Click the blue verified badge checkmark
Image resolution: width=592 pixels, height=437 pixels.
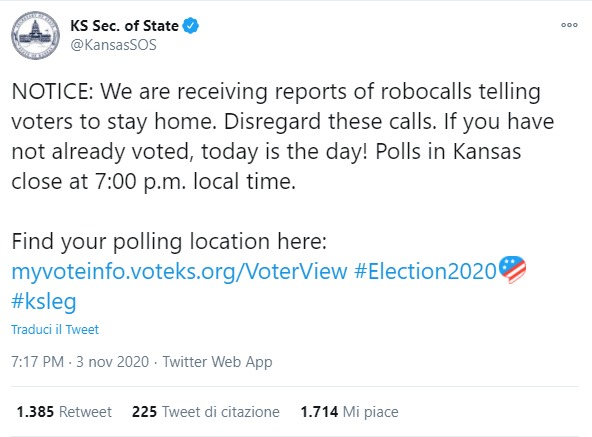191,26
